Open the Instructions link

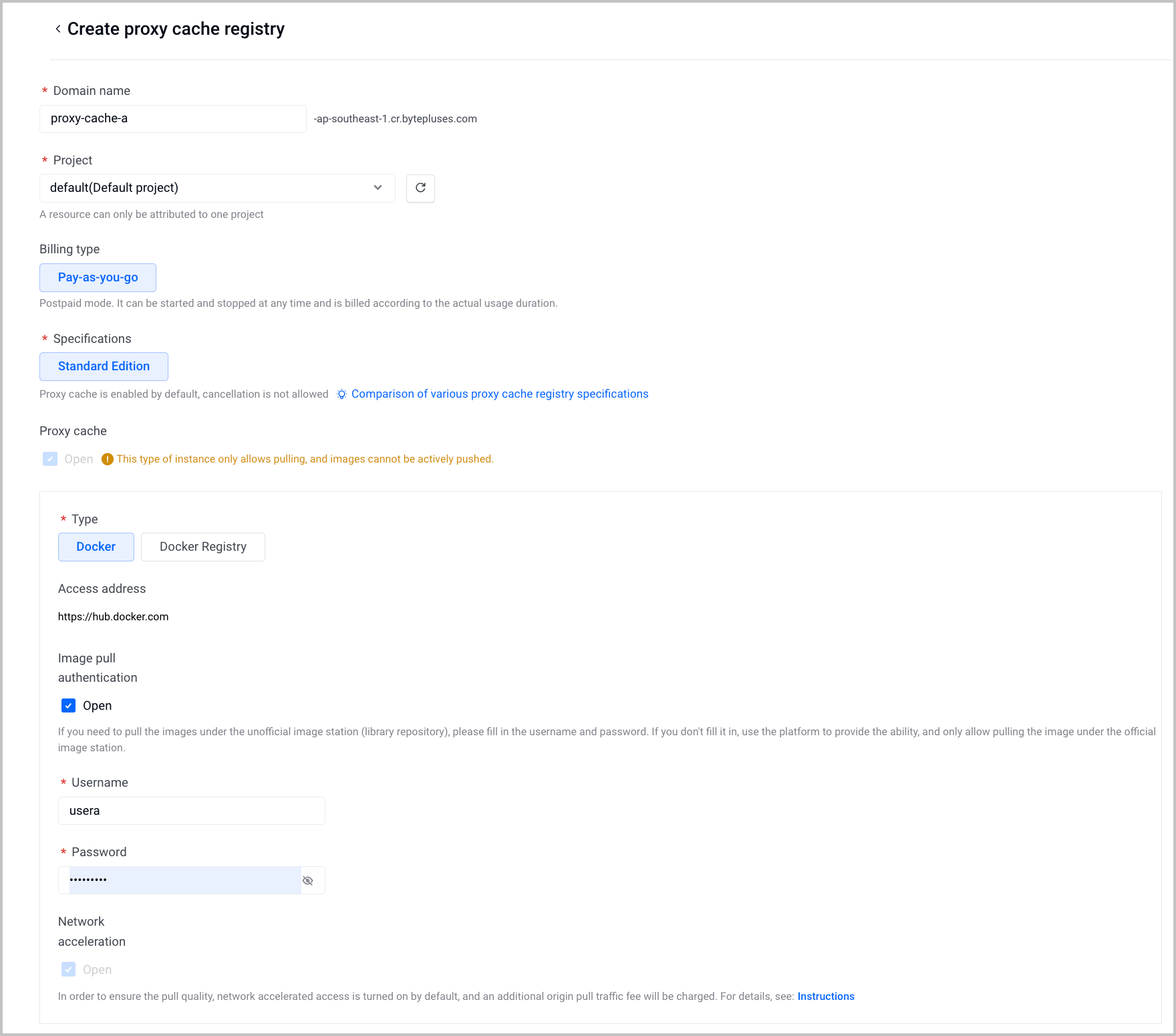pyautogui.click(x=826, y=997)
